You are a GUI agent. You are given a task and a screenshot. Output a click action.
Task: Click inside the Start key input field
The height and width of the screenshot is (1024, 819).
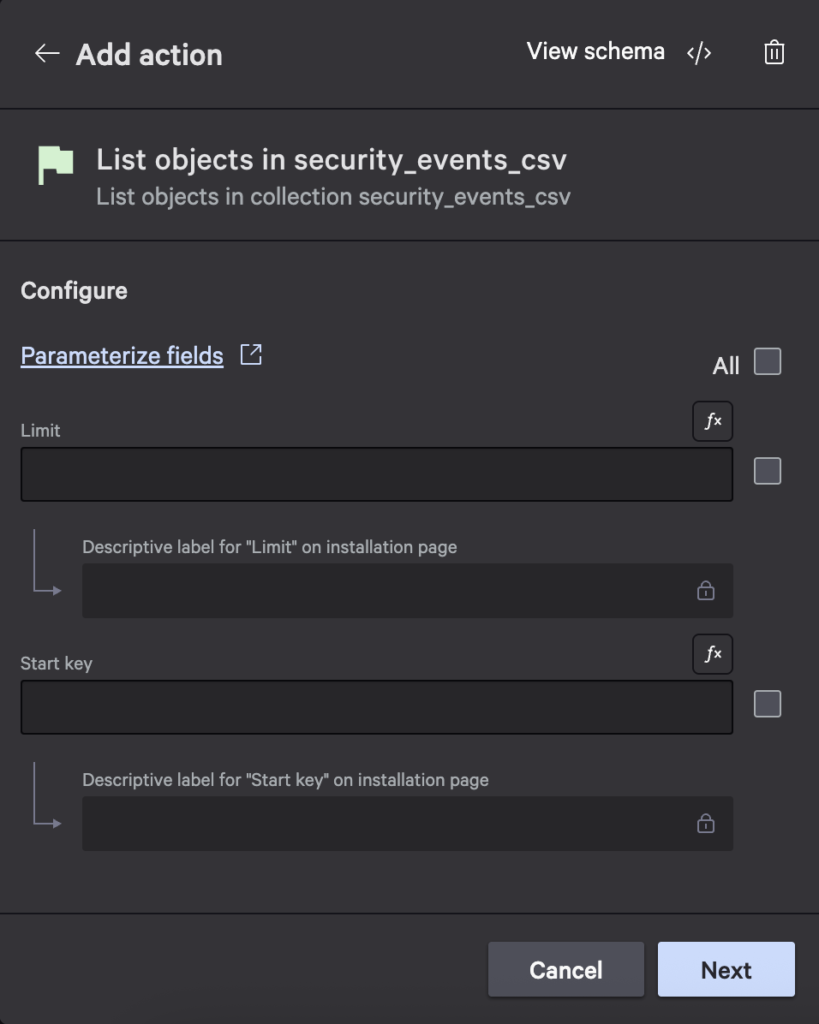click(x=377, y=706)
